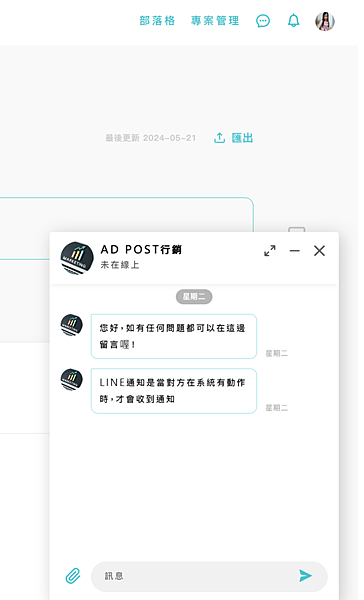Open the notifications bell
364x600 pixels.
pos(294,21)
